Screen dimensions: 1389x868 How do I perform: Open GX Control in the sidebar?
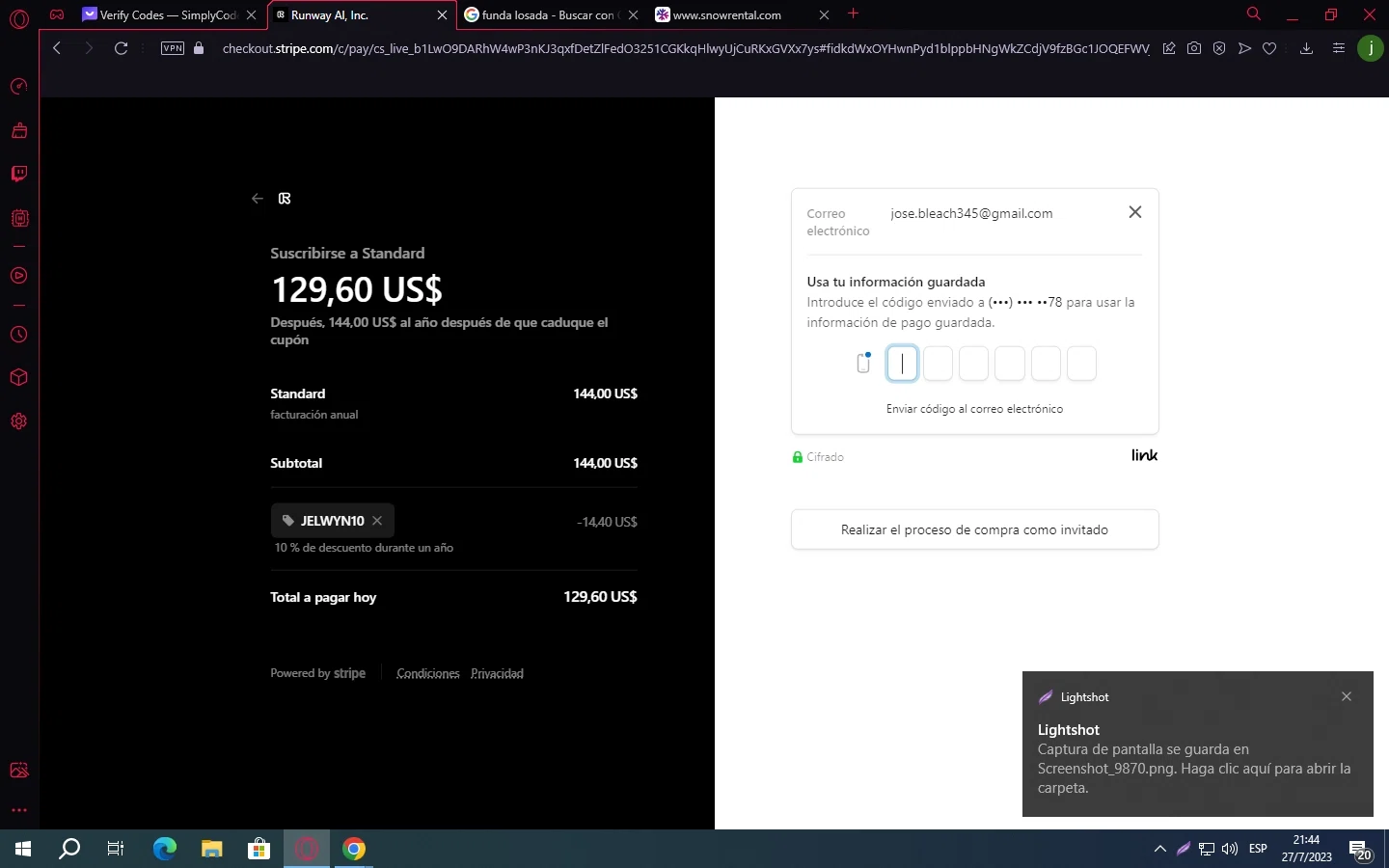click(18, 87)
